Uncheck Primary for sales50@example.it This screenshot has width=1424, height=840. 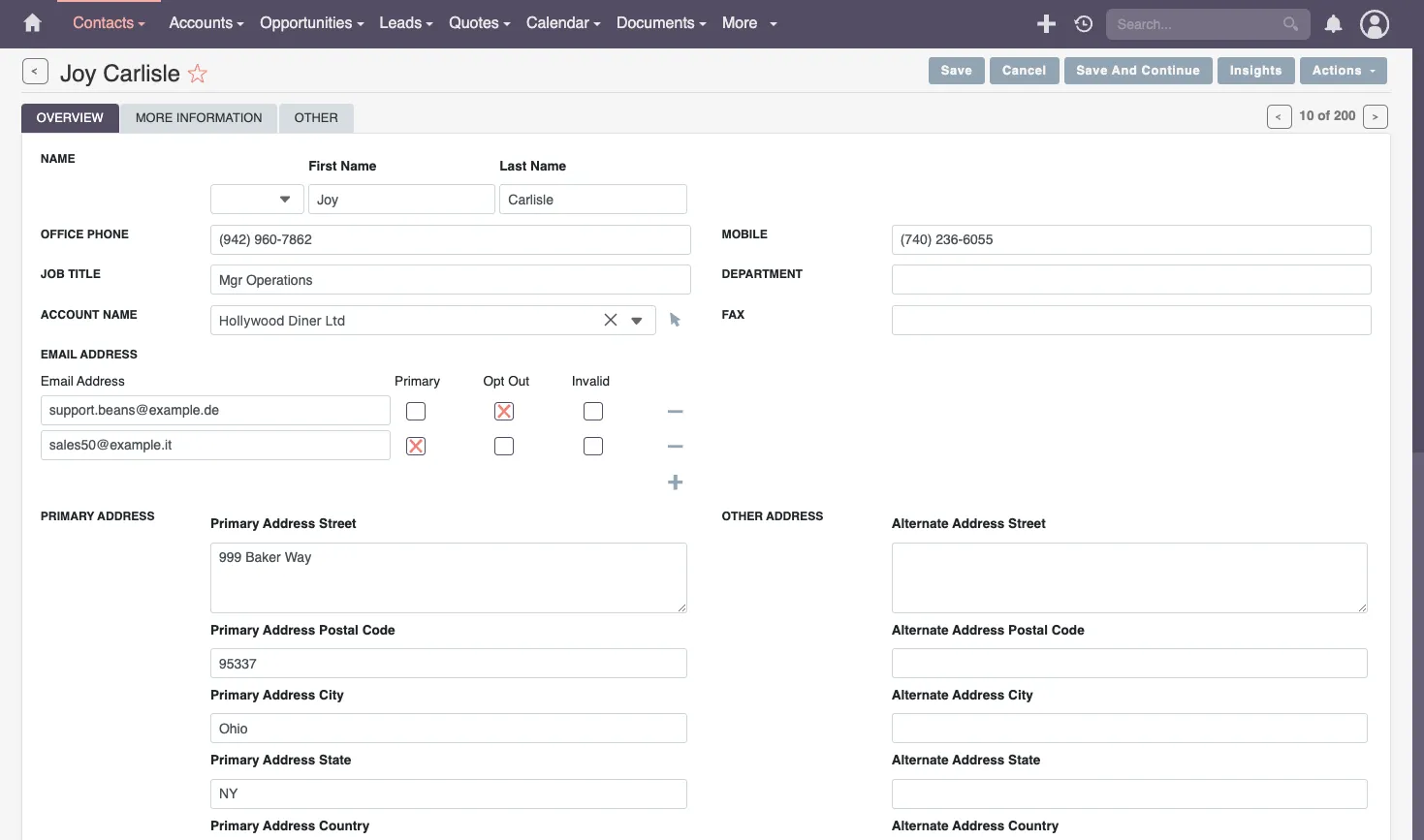416,447
